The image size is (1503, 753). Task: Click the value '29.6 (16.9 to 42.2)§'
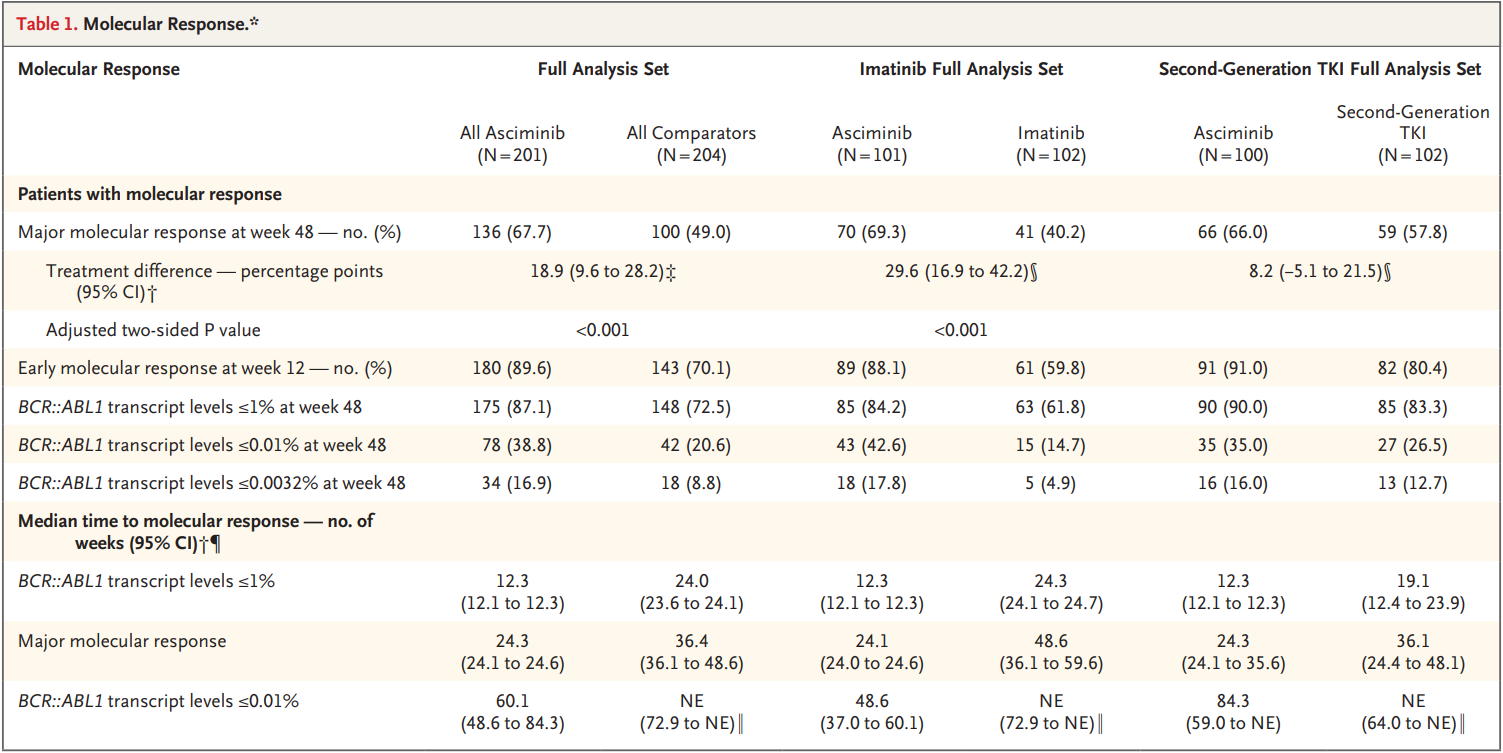tap(962, 271)
